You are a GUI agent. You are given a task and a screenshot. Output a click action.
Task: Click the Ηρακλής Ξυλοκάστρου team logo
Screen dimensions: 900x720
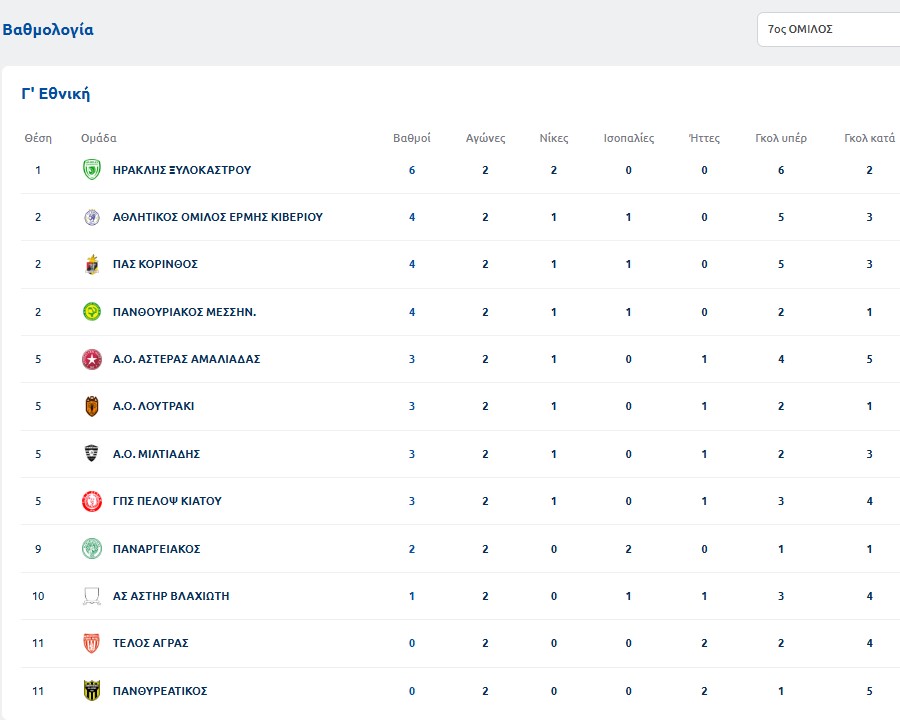click(x=92, y=170)
